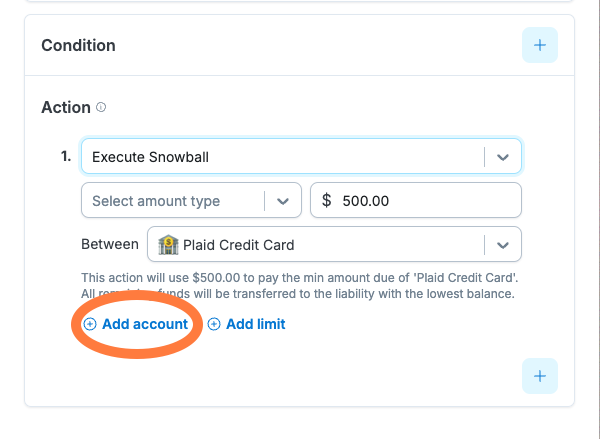
Task: Select the Plaid Credit Card account text
Action: pos(238,244)
